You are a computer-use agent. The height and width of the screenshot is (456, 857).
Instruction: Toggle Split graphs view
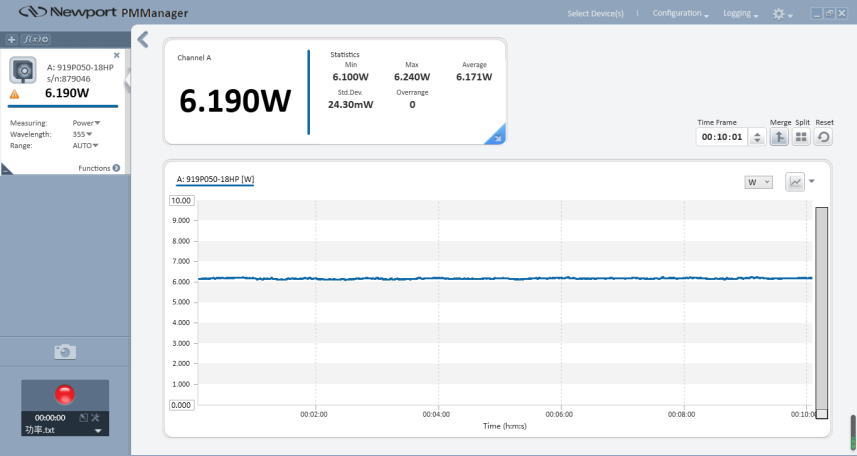(802, 137)
